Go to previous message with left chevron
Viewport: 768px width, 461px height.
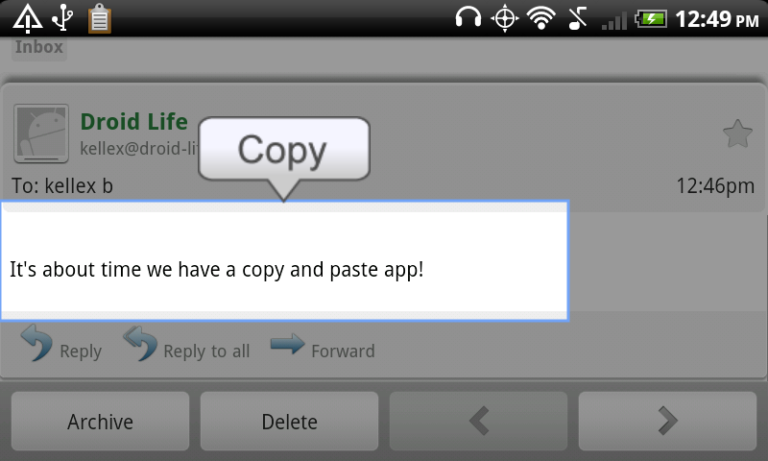(479, 421)
